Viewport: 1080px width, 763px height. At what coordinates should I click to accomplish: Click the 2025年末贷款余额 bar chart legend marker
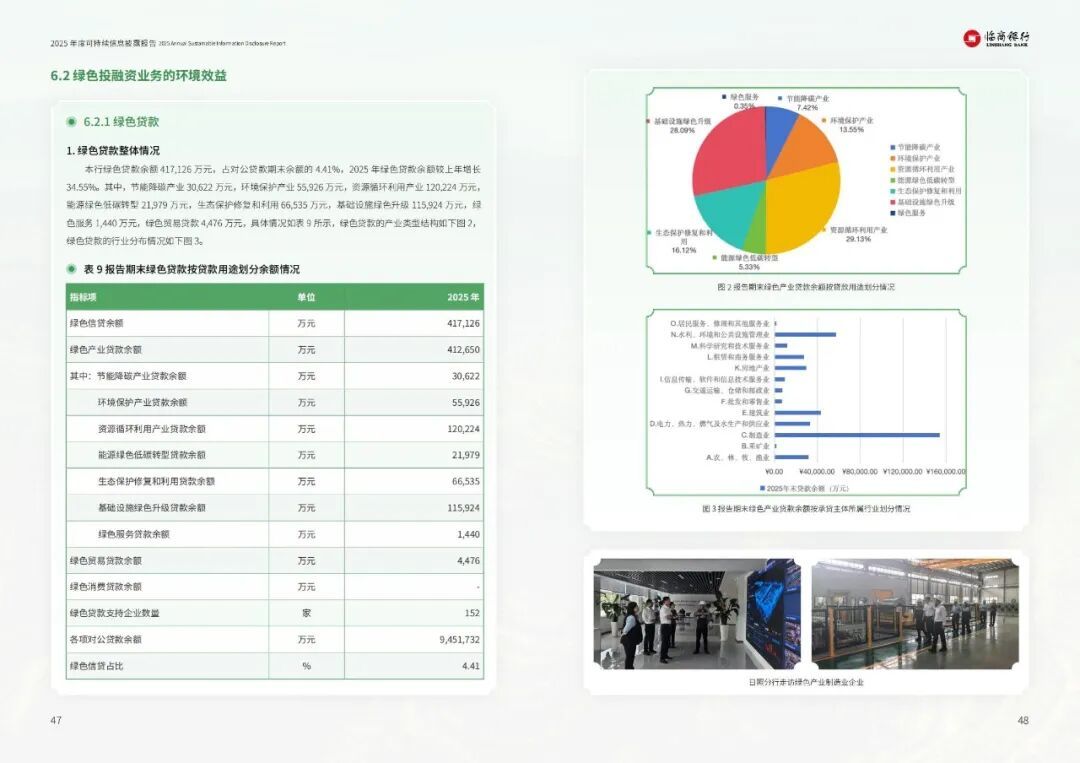[x=762, y=488]
